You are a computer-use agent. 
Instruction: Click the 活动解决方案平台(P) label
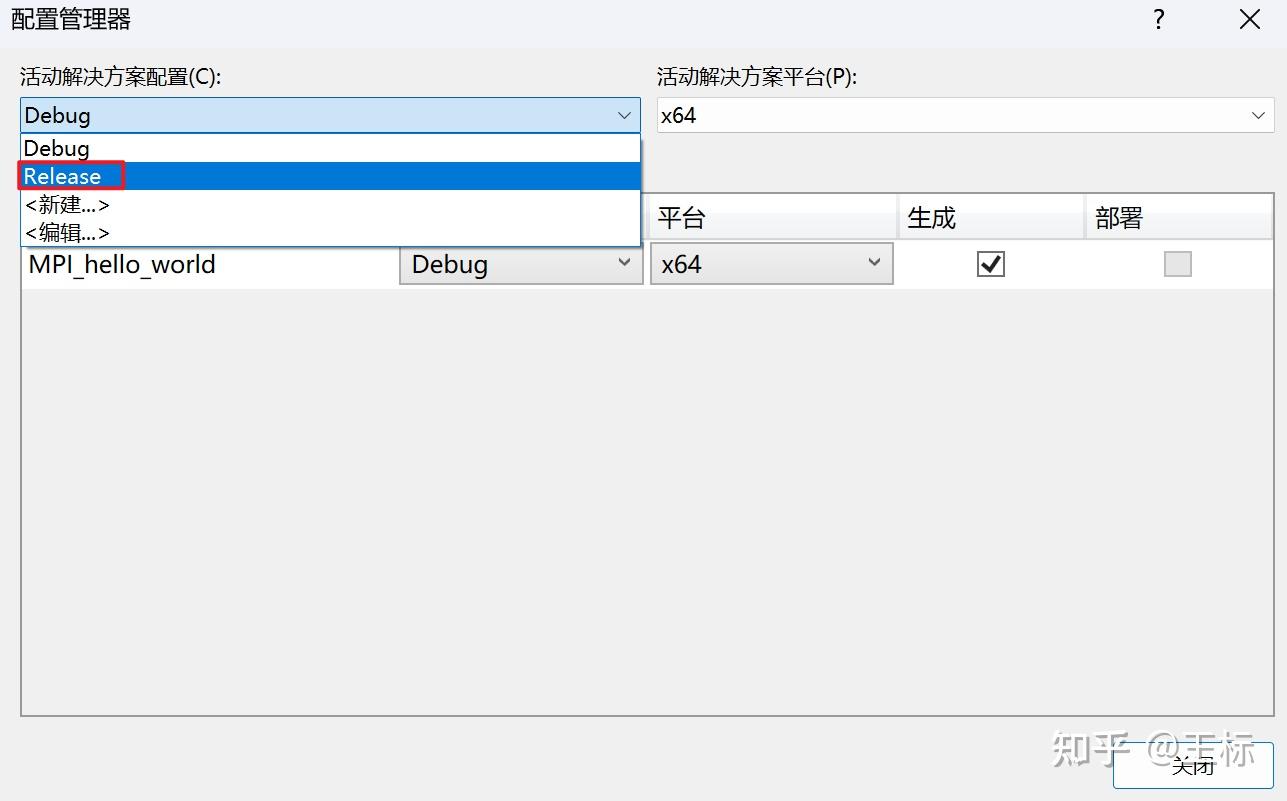point(757,77)
